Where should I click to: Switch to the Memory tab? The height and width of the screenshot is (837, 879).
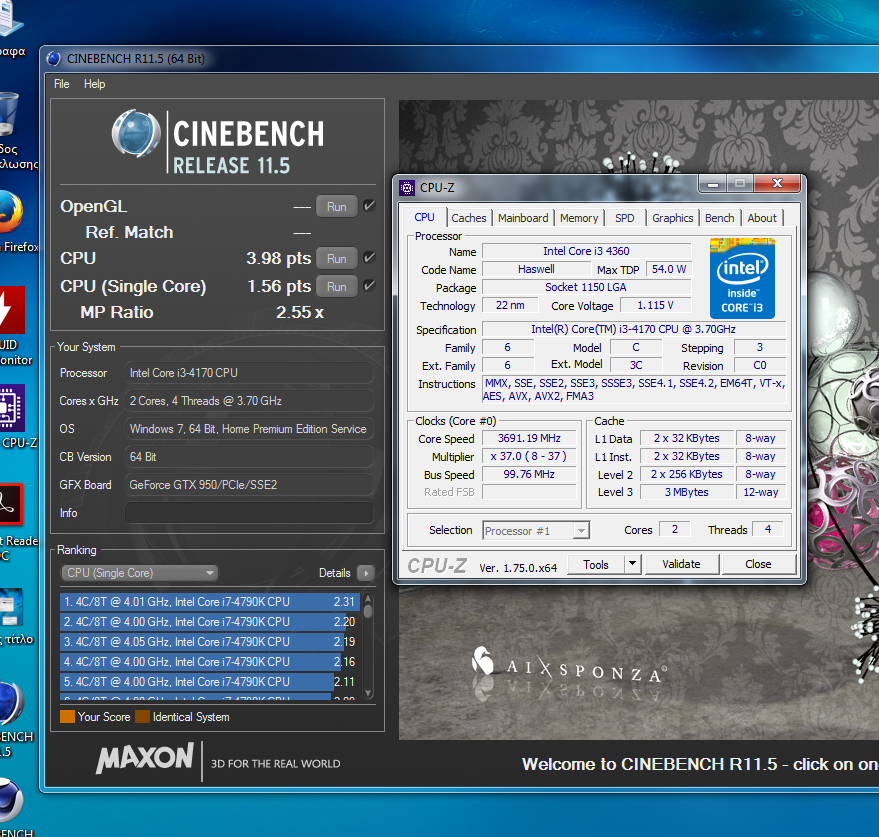(579, 218)
